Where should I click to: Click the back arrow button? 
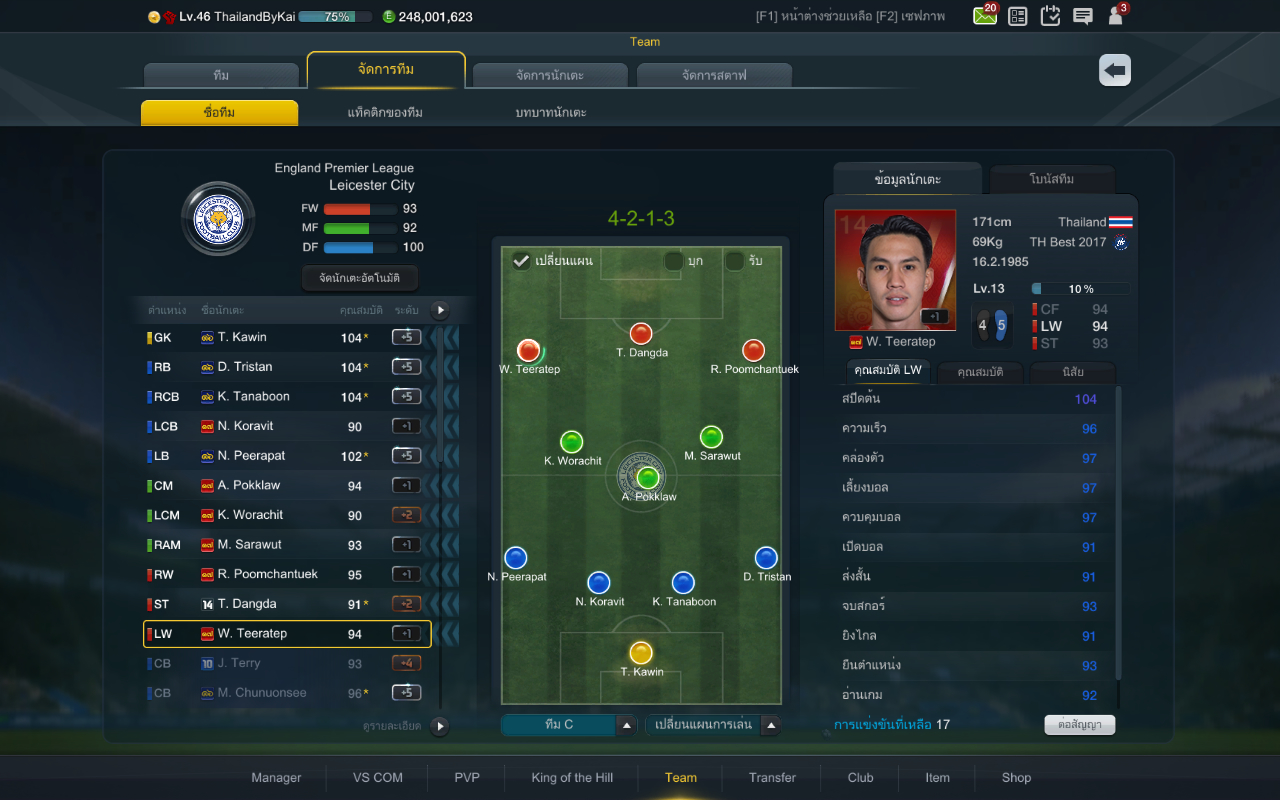pos(1115,70)
